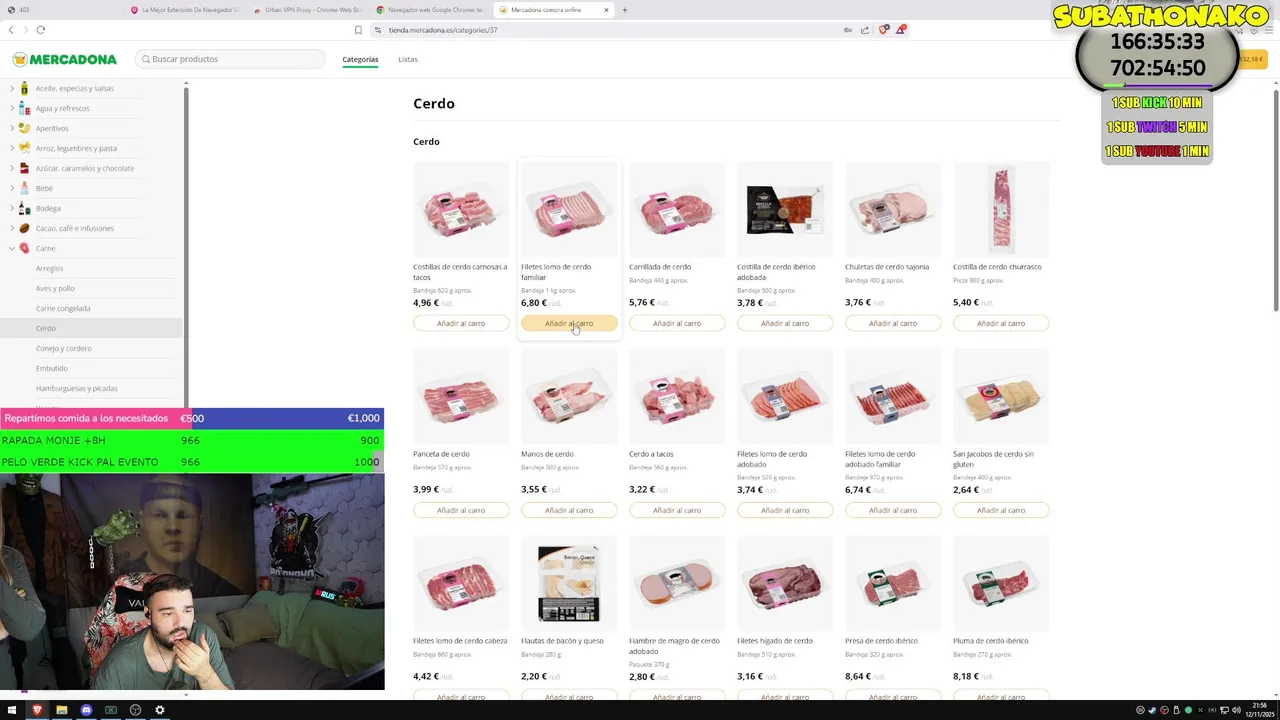1280x720 pixels.
Task: Open the Categorías tab
Action: 360,59
